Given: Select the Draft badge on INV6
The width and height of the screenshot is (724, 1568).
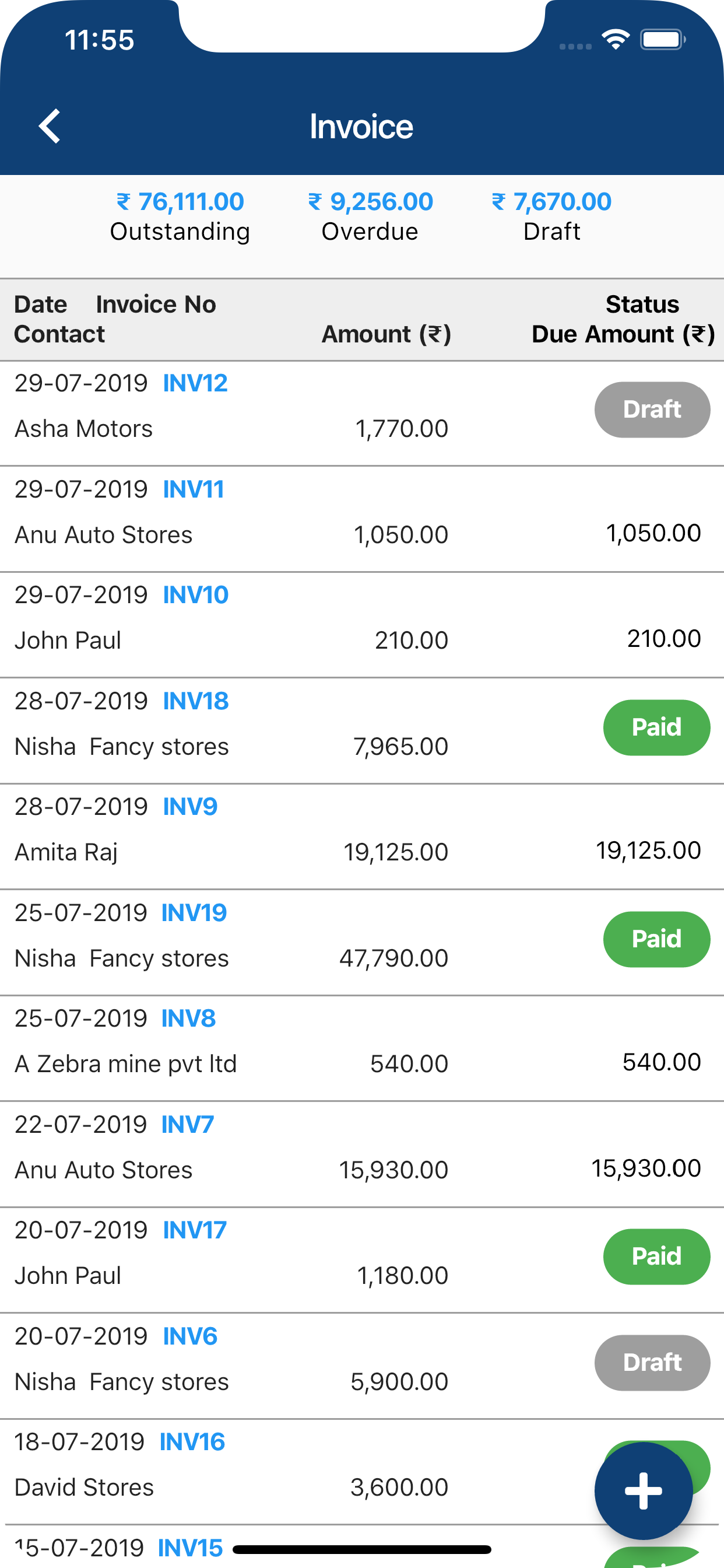Looking at the screenshot, I should coord(652,1362).
